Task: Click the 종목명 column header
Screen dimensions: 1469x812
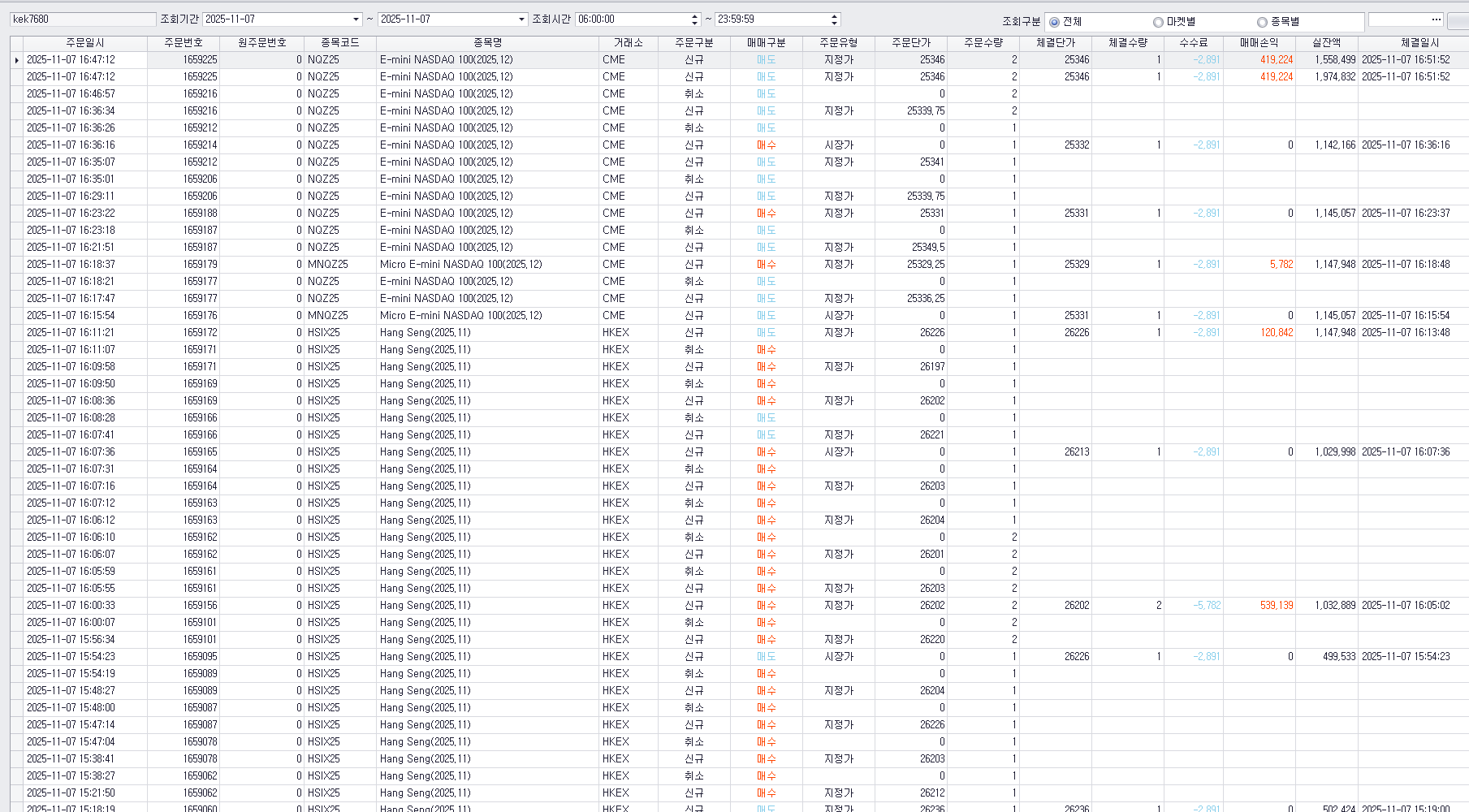Action: tap(488, 43)
